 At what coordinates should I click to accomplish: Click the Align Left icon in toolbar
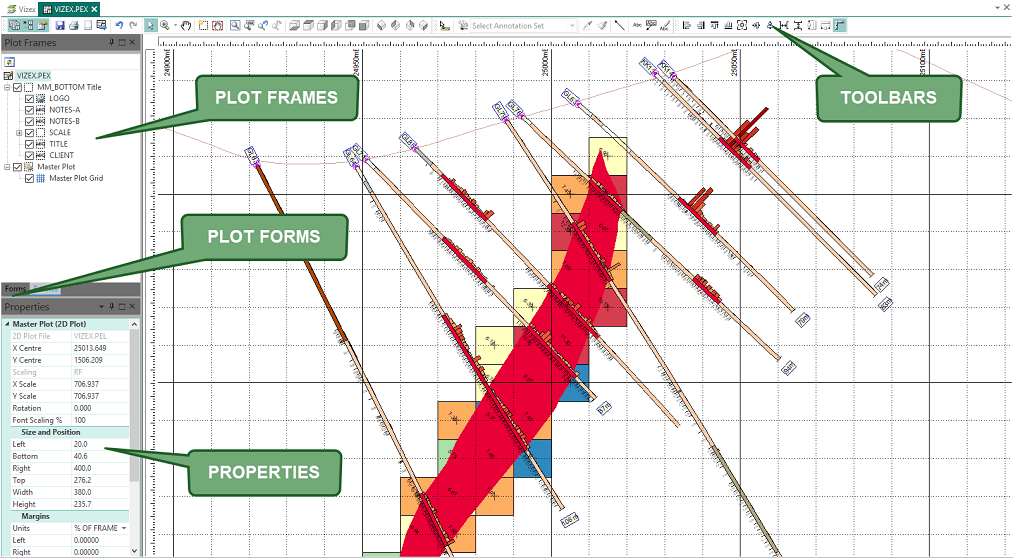pyautogui.click(x=686, y=25)
